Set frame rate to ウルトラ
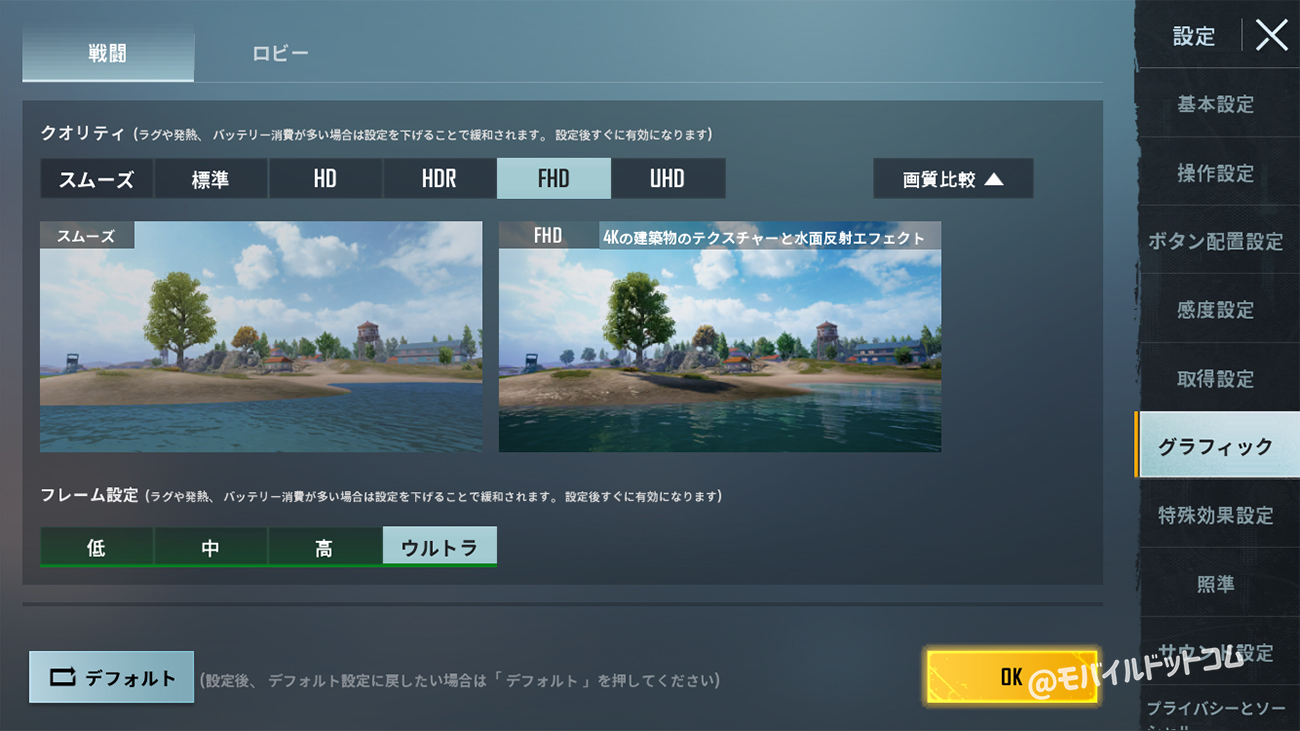 [x=439, y=547]
